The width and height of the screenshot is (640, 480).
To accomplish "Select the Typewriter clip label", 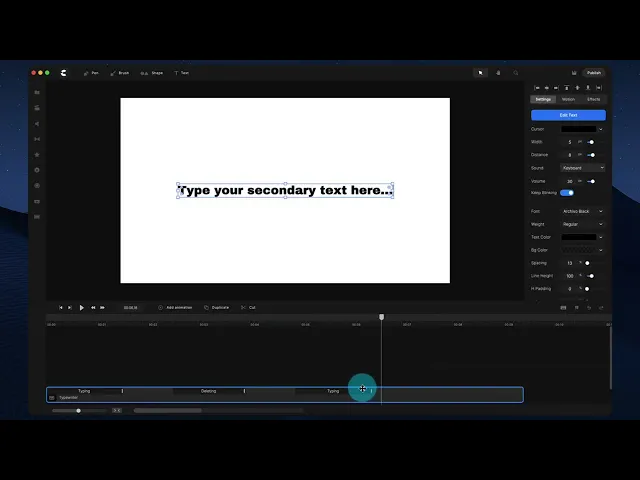I will (68, 398).
